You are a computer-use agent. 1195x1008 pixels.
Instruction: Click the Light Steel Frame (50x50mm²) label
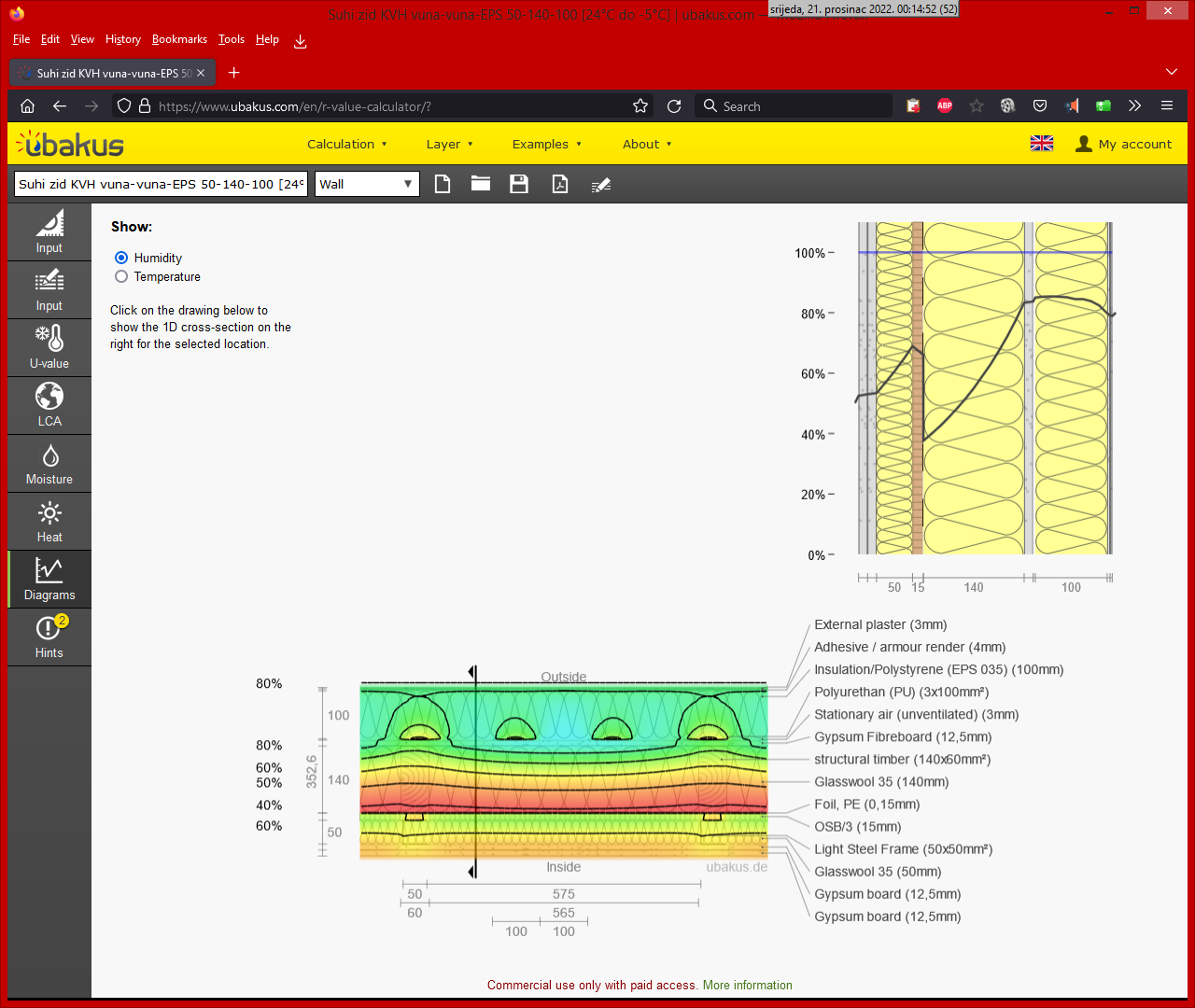click(904, 849)
